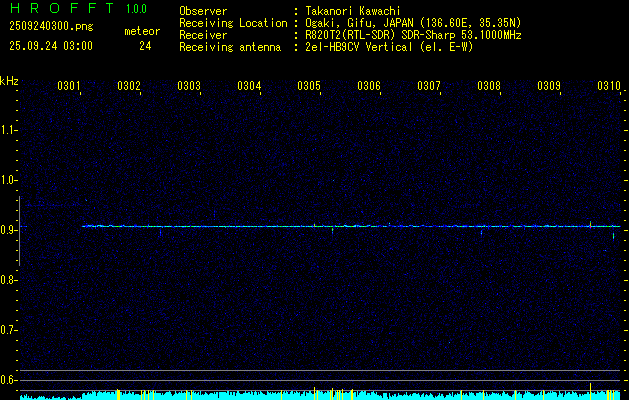Click the 0307 time marker

point(429,86)
